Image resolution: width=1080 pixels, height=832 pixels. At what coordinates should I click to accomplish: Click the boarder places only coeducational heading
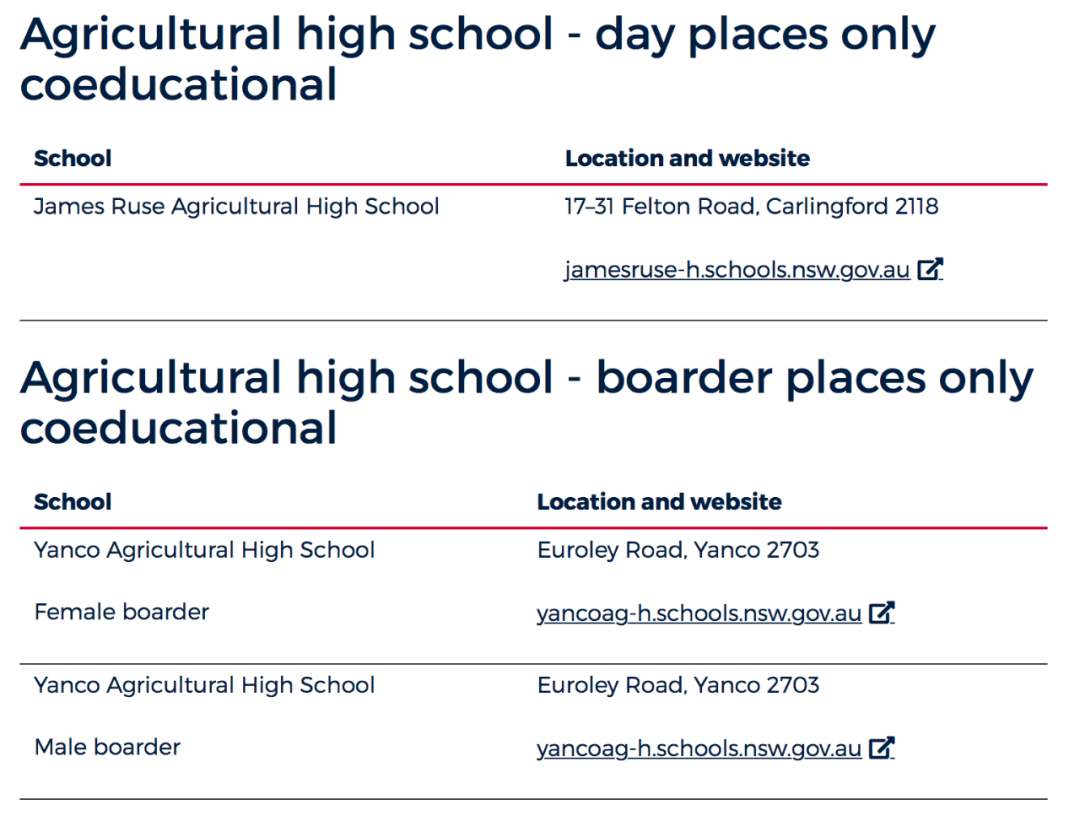point(526,403)
